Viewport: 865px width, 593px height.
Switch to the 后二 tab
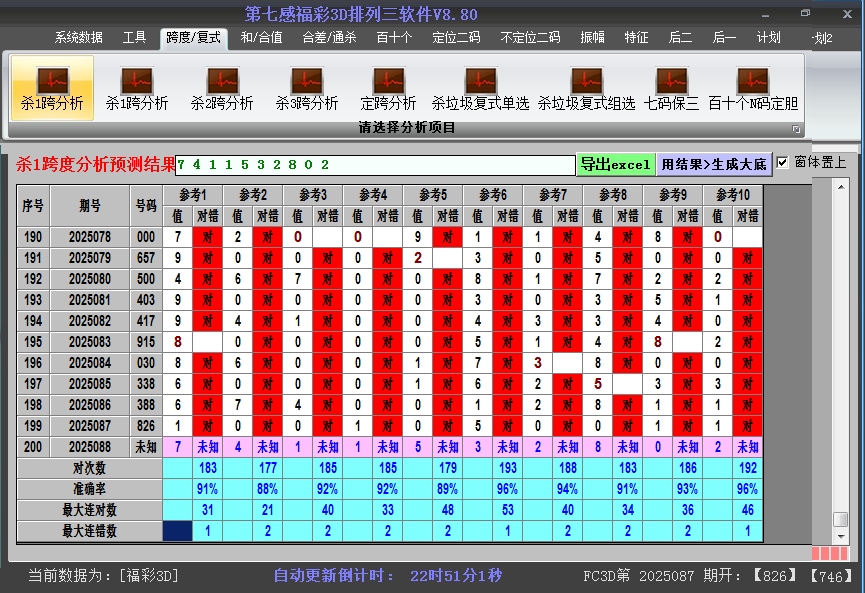pyautogui.click(x=680, y=38)
